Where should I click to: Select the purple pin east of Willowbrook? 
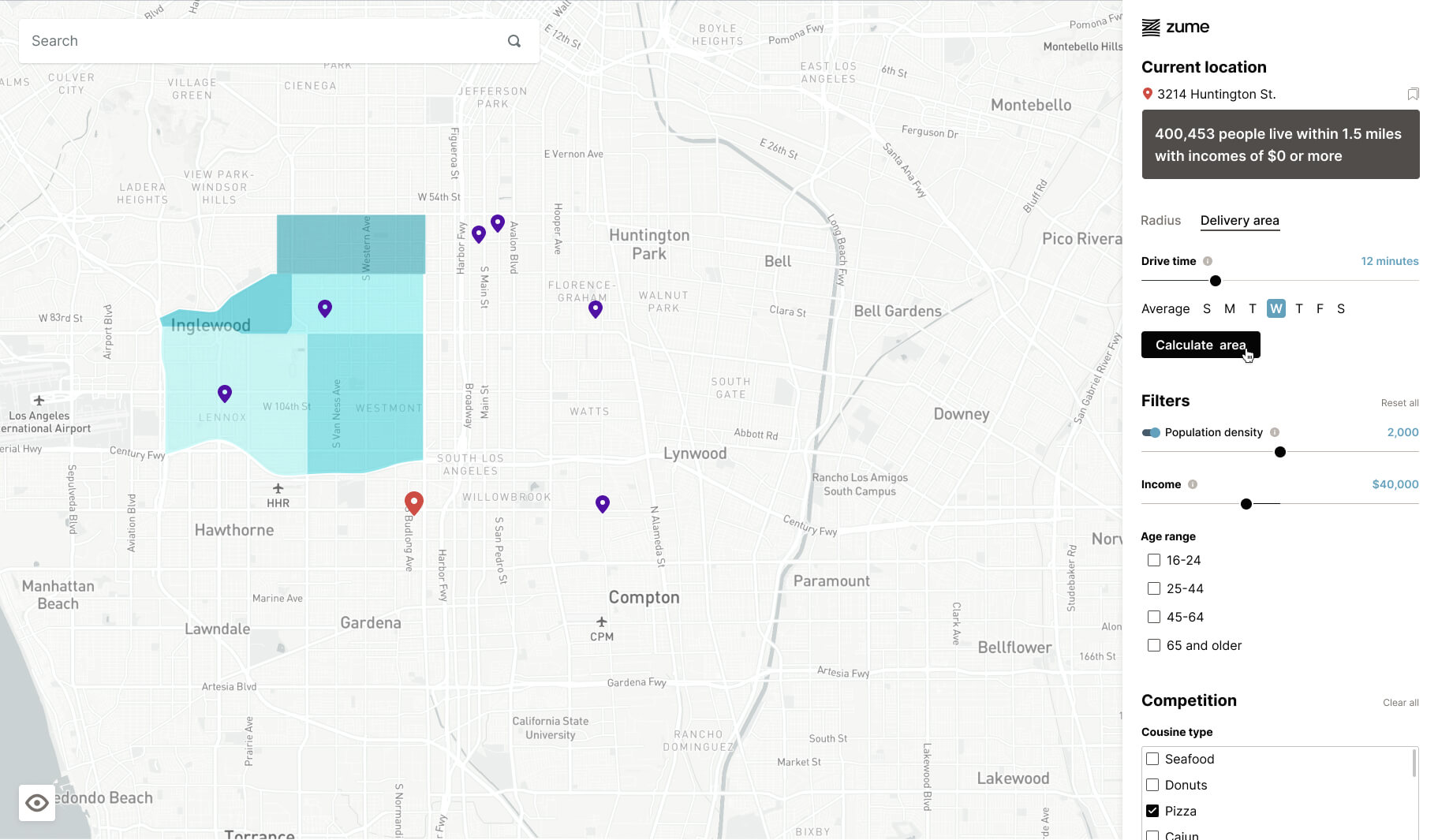point(603,504)
